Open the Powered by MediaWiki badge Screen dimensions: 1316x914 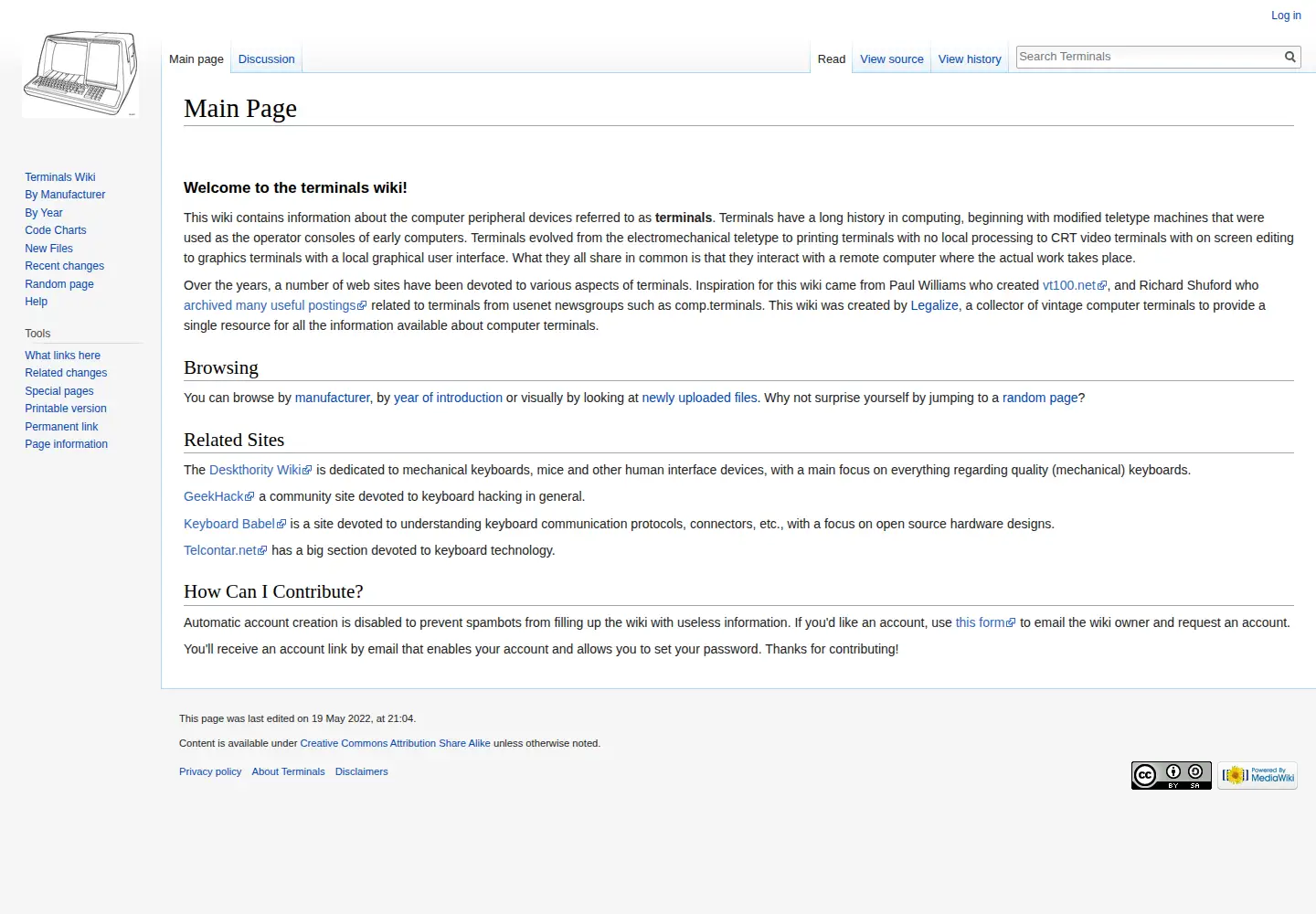1258,775
